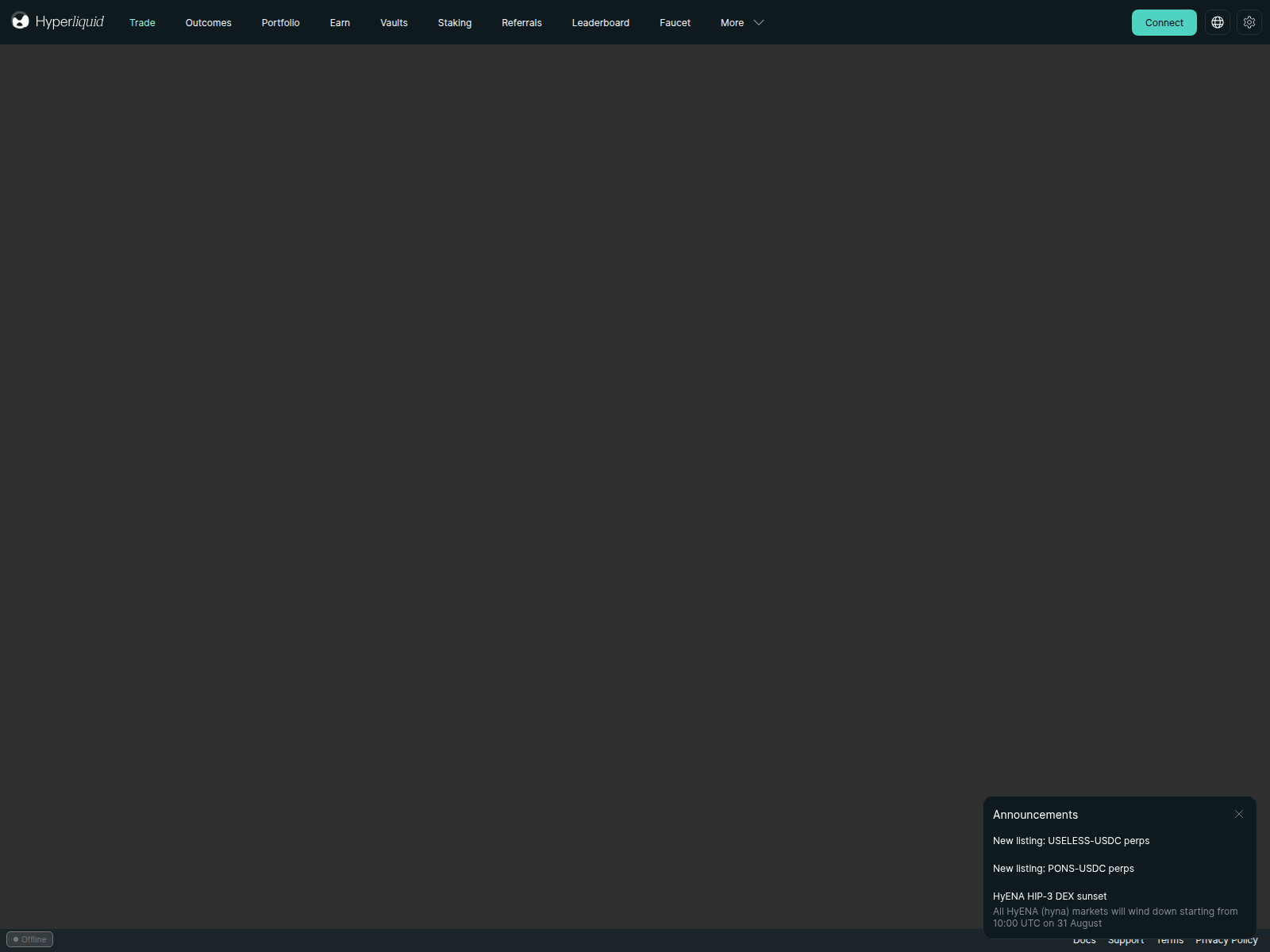Image resolution: width=1270 pixels, height=952 pixels.
Task: Open PONS-USDC perps listing announcement
Action: point(1064,869)
